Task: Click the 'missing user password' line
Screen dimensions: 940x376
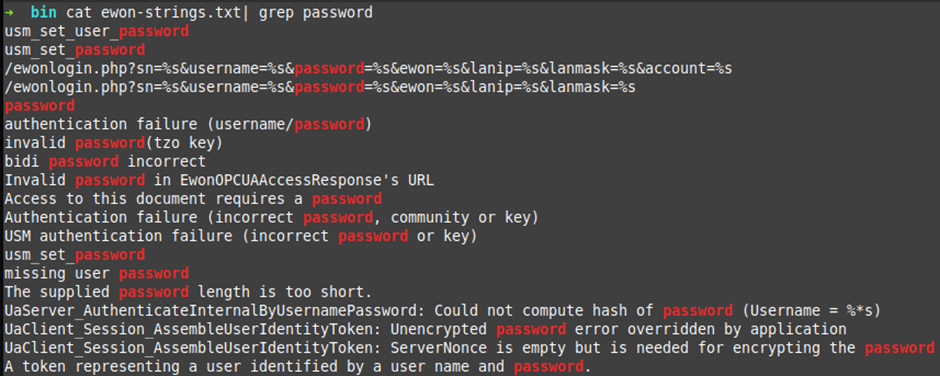Action: (97, 273)
